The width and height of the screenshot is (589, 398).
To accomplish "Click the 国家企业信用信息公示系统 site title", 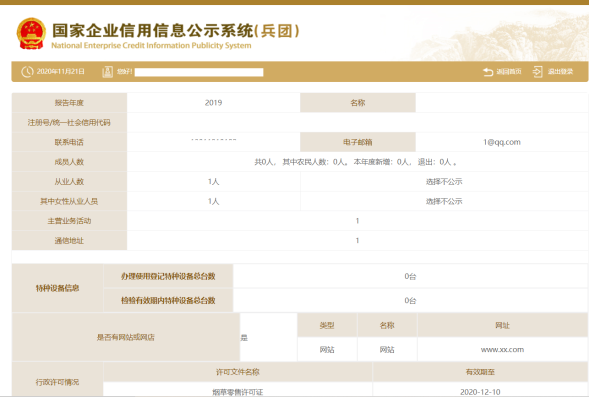I will [175, 31].
